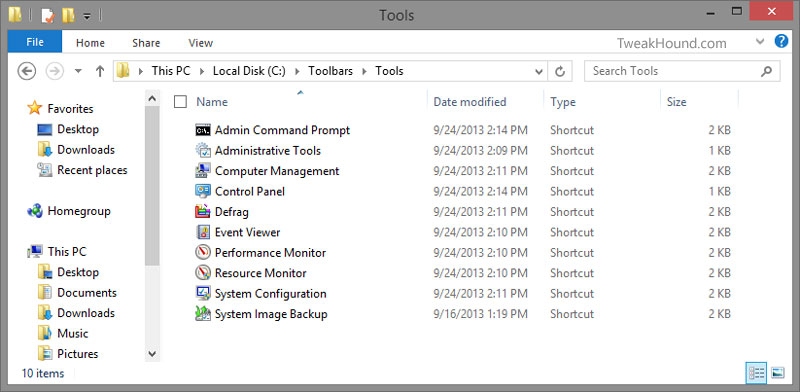The height and width of the screenshot is (392, 800).
Task: Click the Resource Monitor gauge icon
Action: point(203,273)
